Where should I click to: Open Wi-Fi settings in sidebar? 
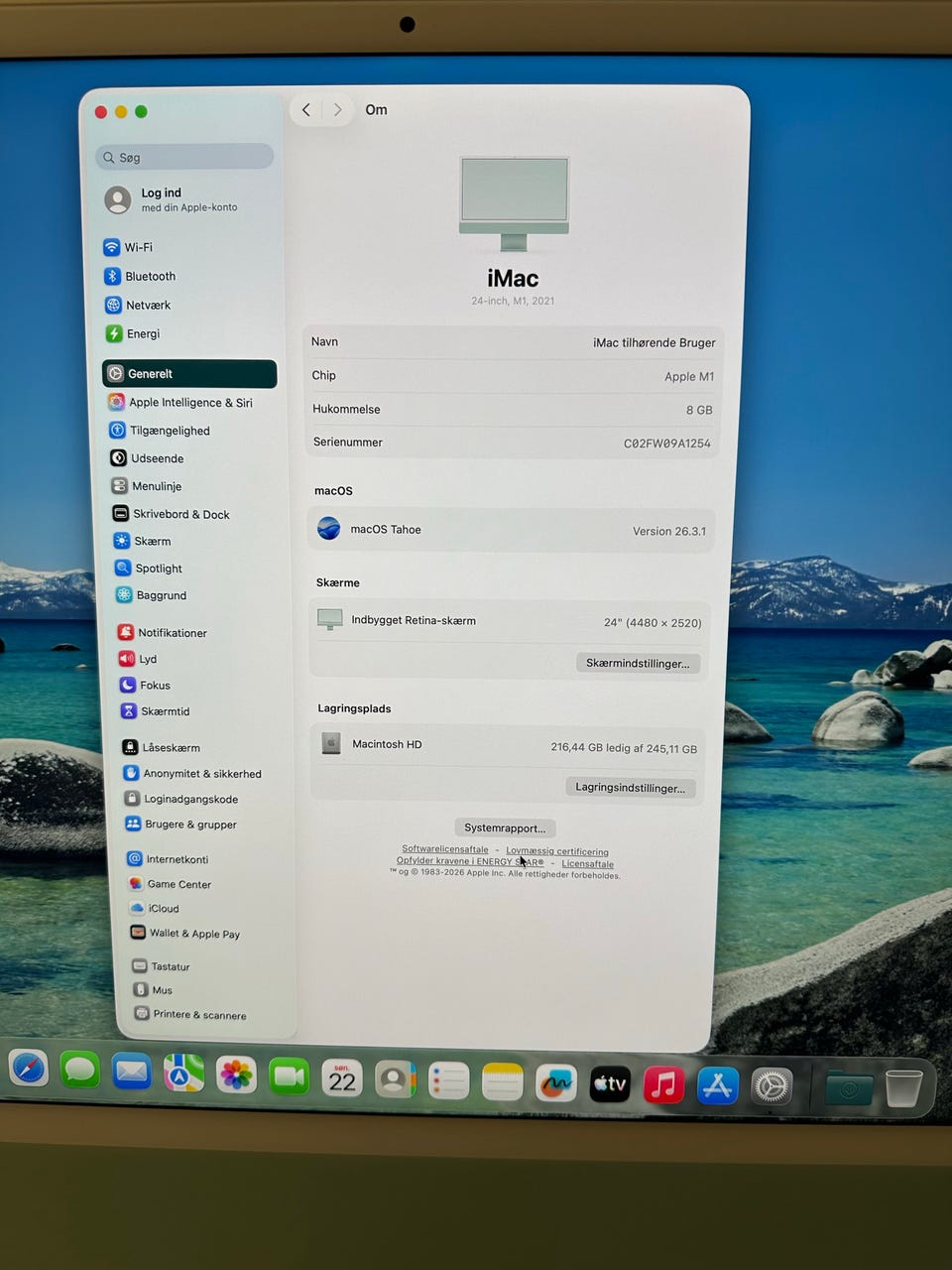pyautogui.click(x=128, y=247)
